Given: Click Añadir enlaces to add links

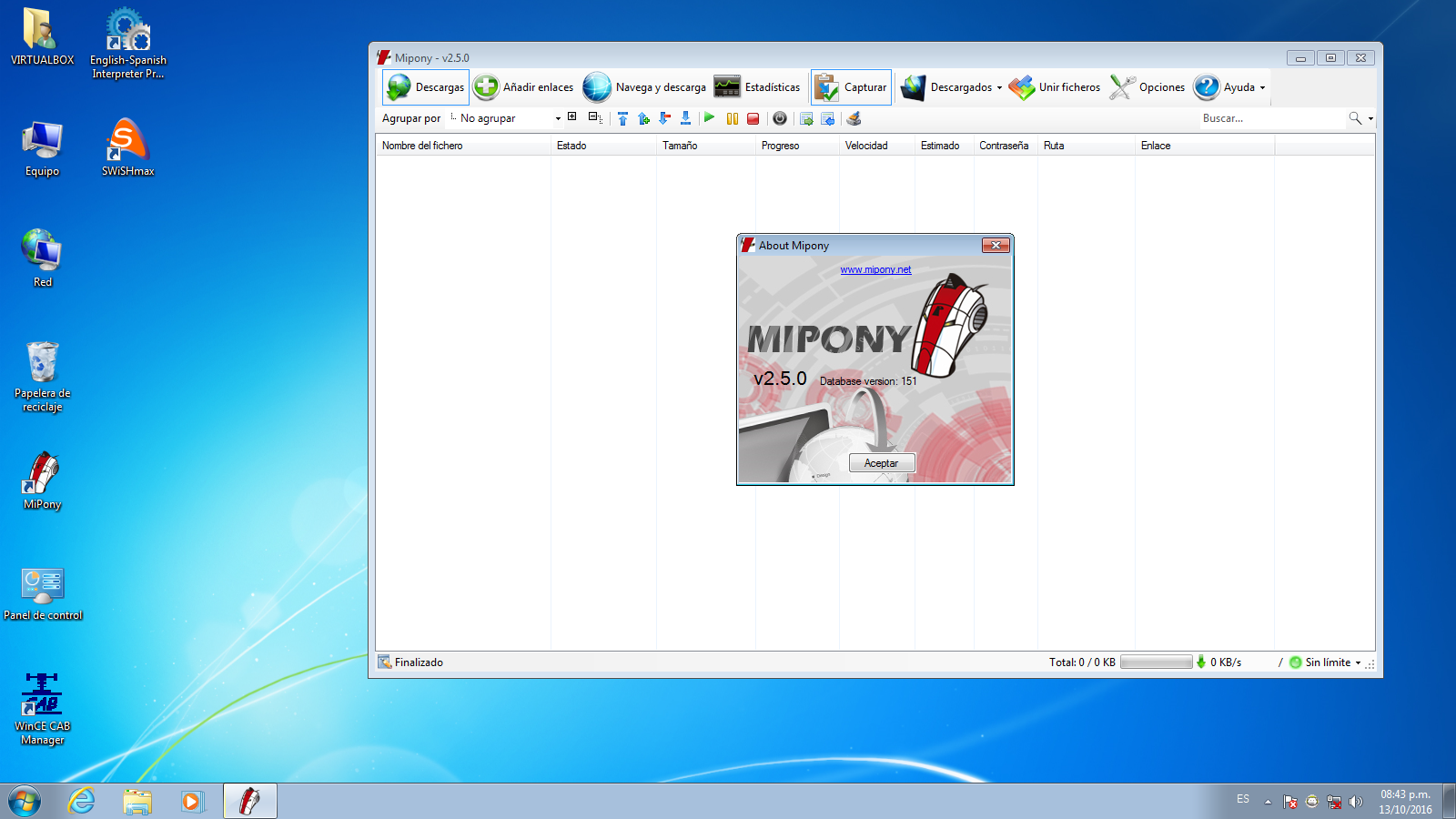Looking at the screenshot, I should click(524, 87).
